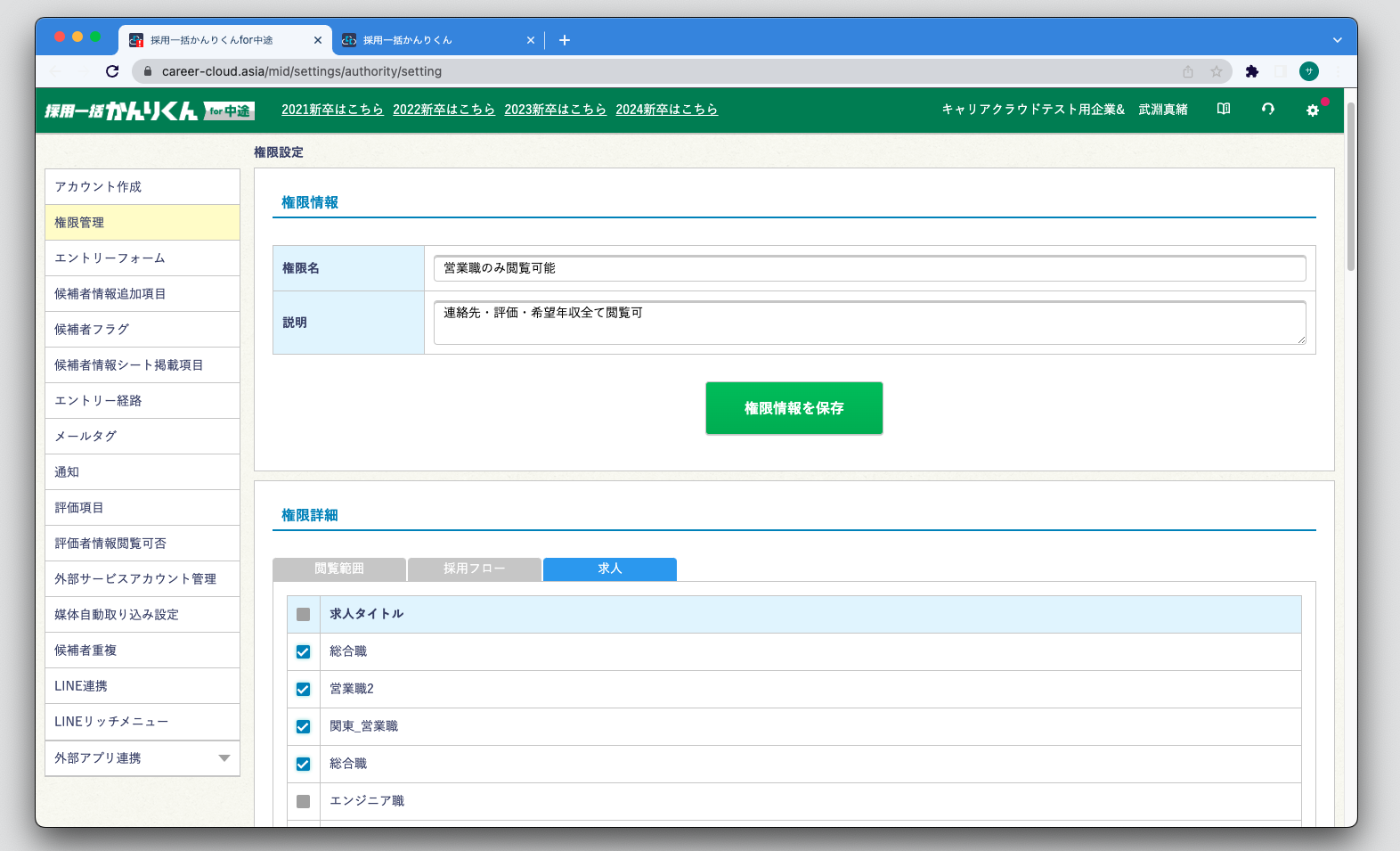The image size is (1400, 851).
Task: Open 評価者情報閲覧可否 in the sidebar
Action: tap(142, 544)
